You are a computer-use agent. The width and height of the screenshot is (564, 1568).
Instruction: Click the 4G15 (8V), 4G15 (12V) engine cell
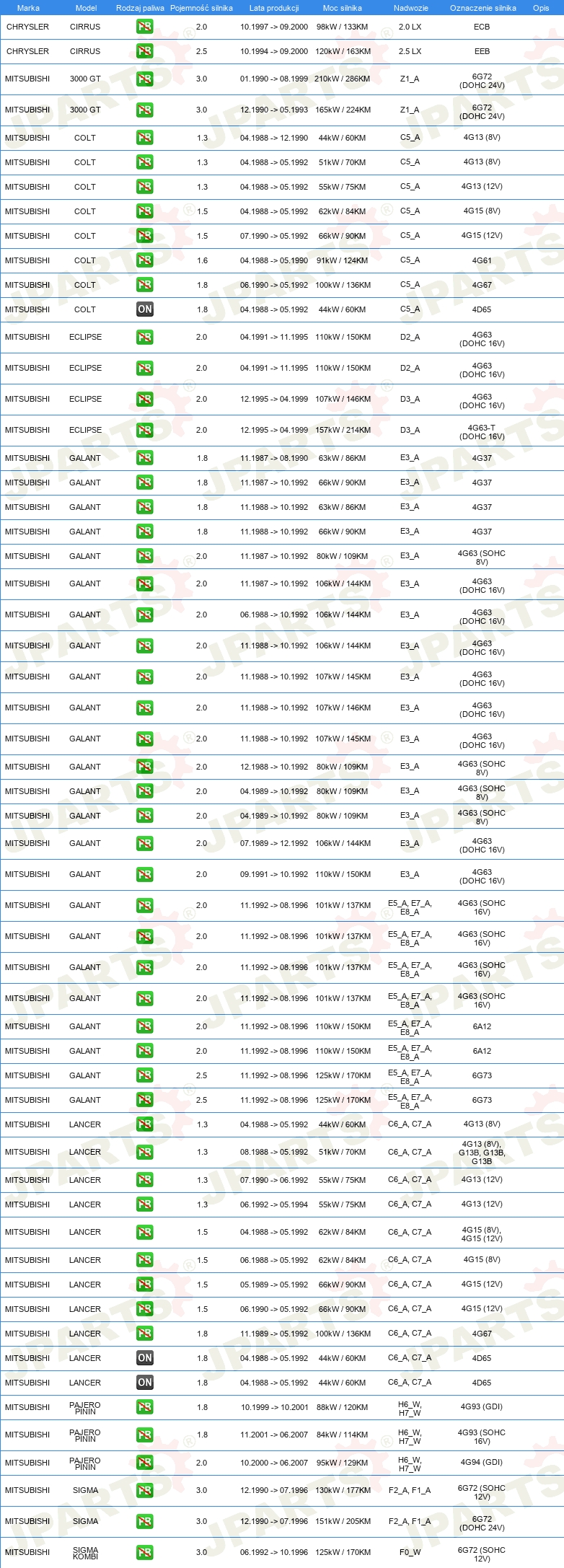point(482,1234)
